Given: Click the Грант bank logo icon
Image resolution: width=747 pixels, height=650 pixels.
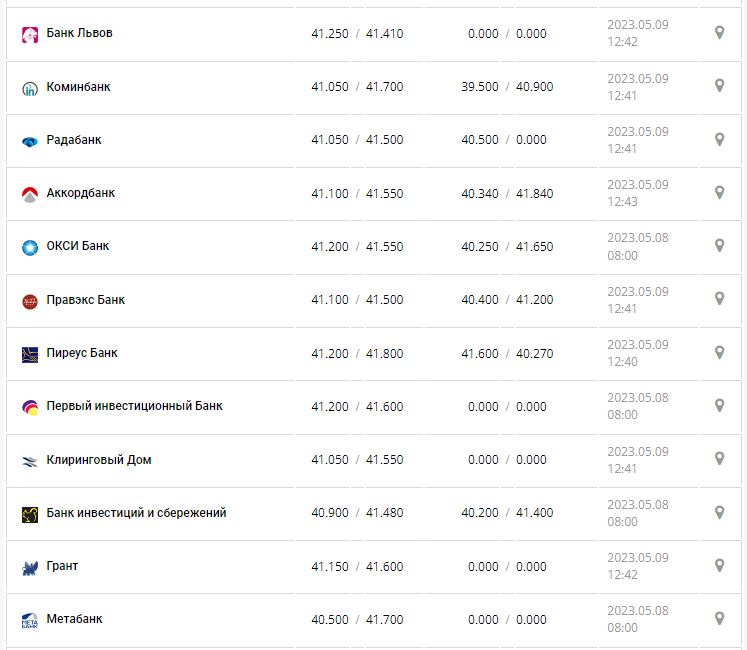Looking at the screenshot, I should pyautogui.click(x=29, y=567).
